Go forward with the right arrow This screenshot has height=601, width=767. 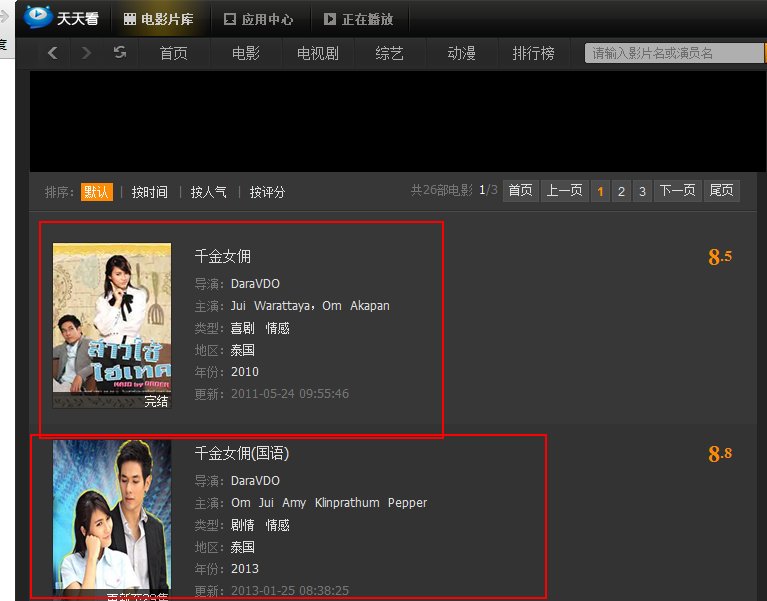pyautogui.click(x=86, y=53)
